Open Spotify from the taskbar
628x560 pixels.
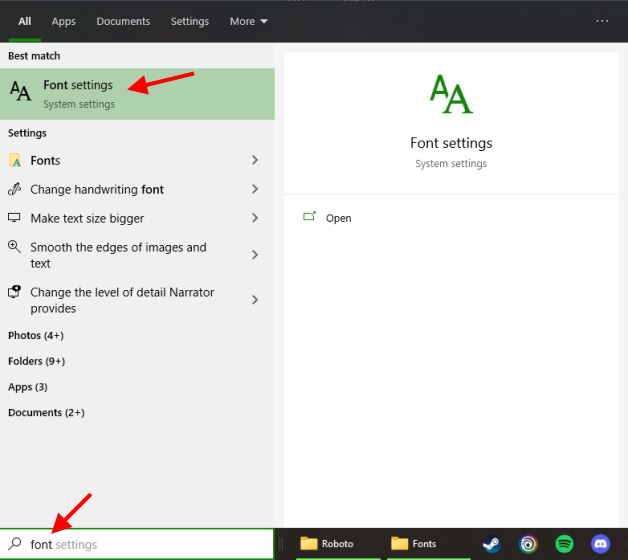coord(564,544)
